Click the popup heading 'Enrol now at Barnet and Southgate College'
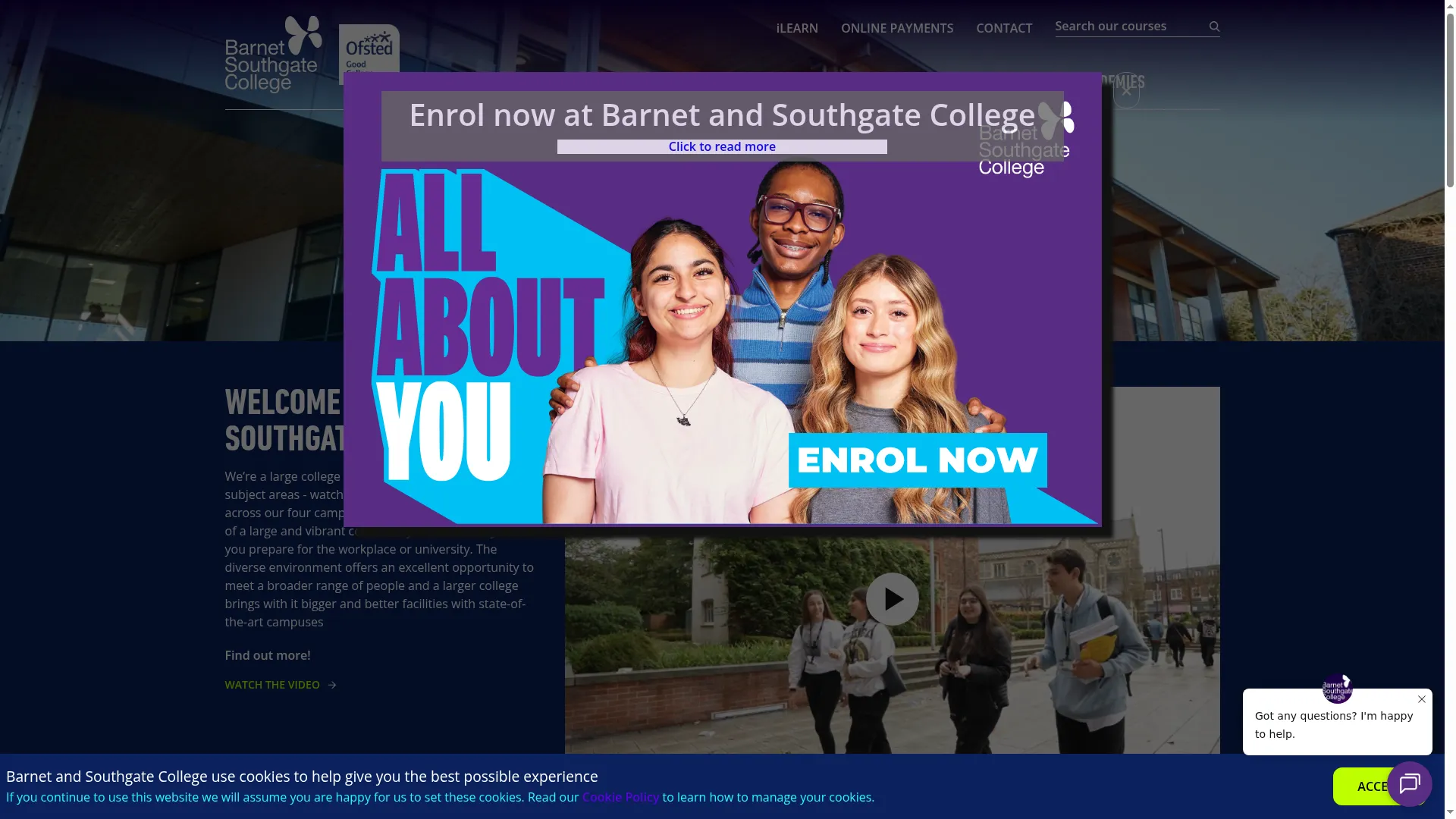This screenshot has height=819, width=1456. (722, 115)
